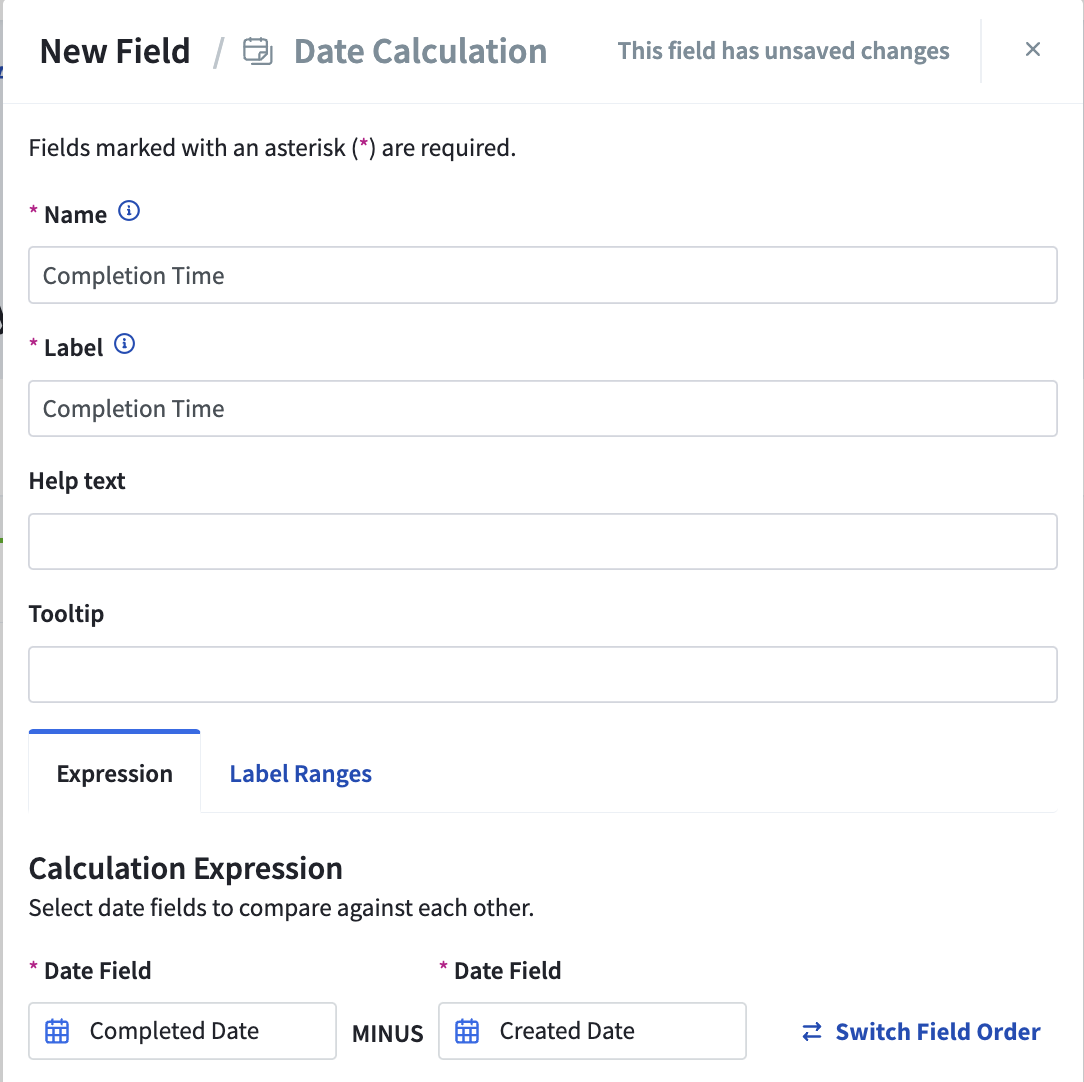The height and width of the screenshot is (1082, 1084).
Task: Click the Date Calculation heading text
Action: point(420,51)
